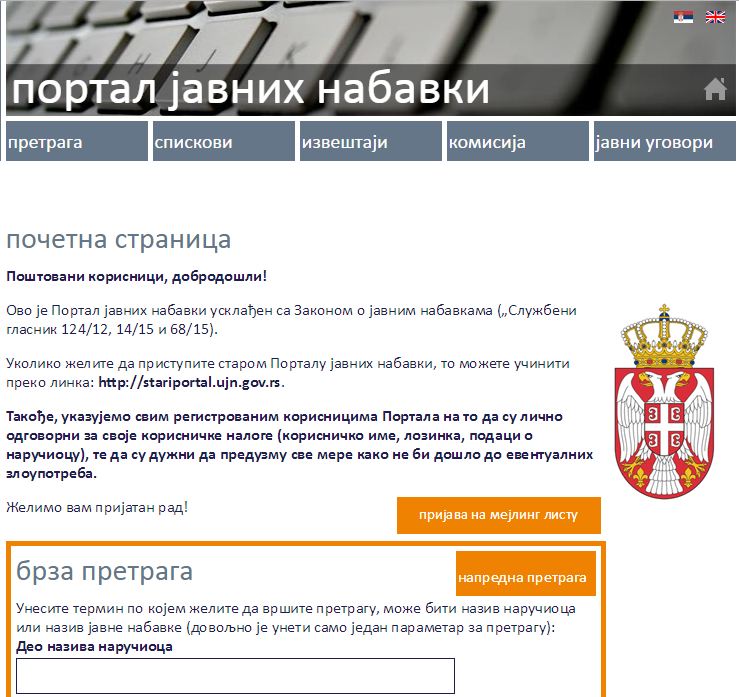
Task: Follow the http://stariportal.ujn.gov.rs link
Action: coord(190,382)
